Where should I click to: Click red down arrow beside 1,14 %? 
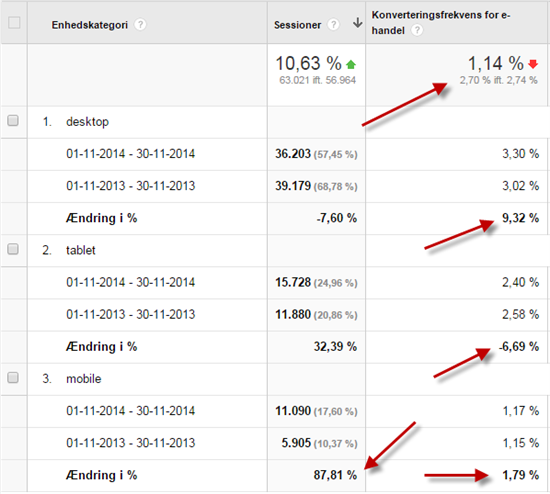[x=533, y=64]
